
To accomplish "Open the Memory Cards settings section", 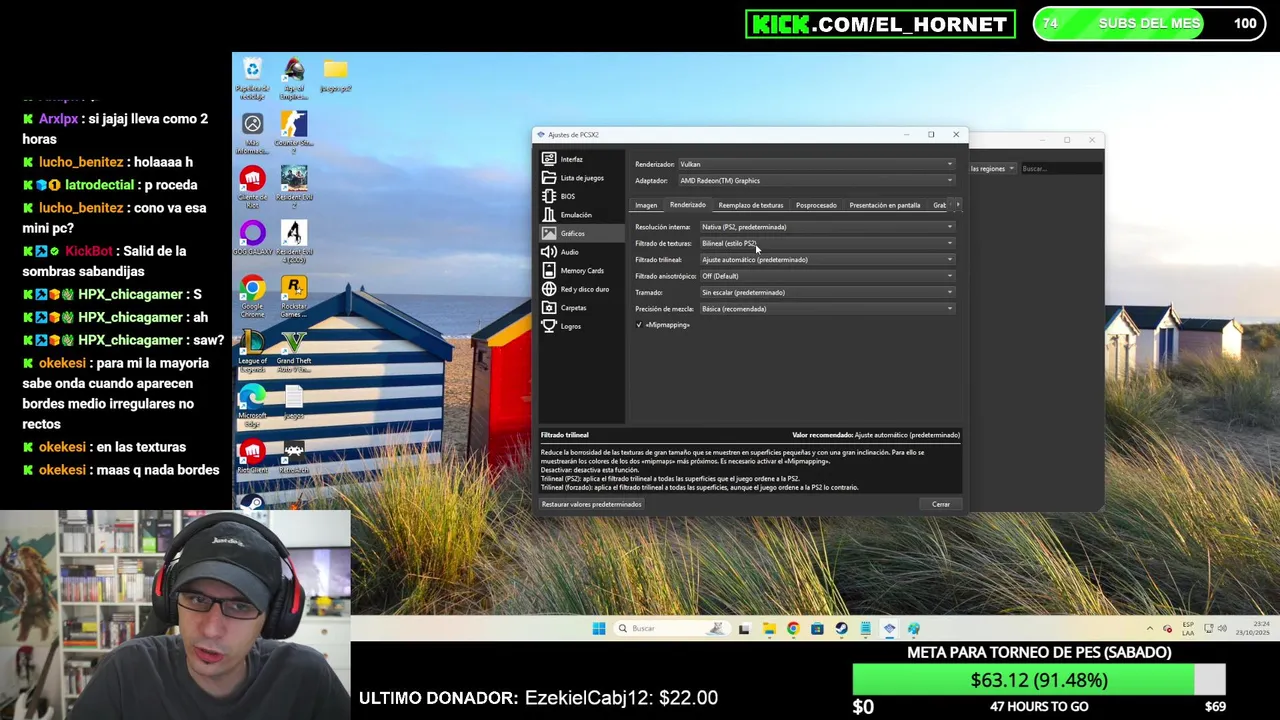I will (x=581, y=270).
